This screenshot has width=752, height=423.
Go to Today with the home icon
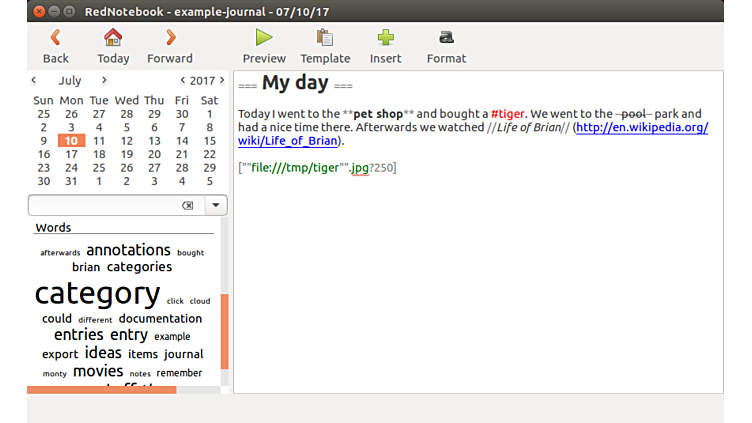tap(113, 38)
